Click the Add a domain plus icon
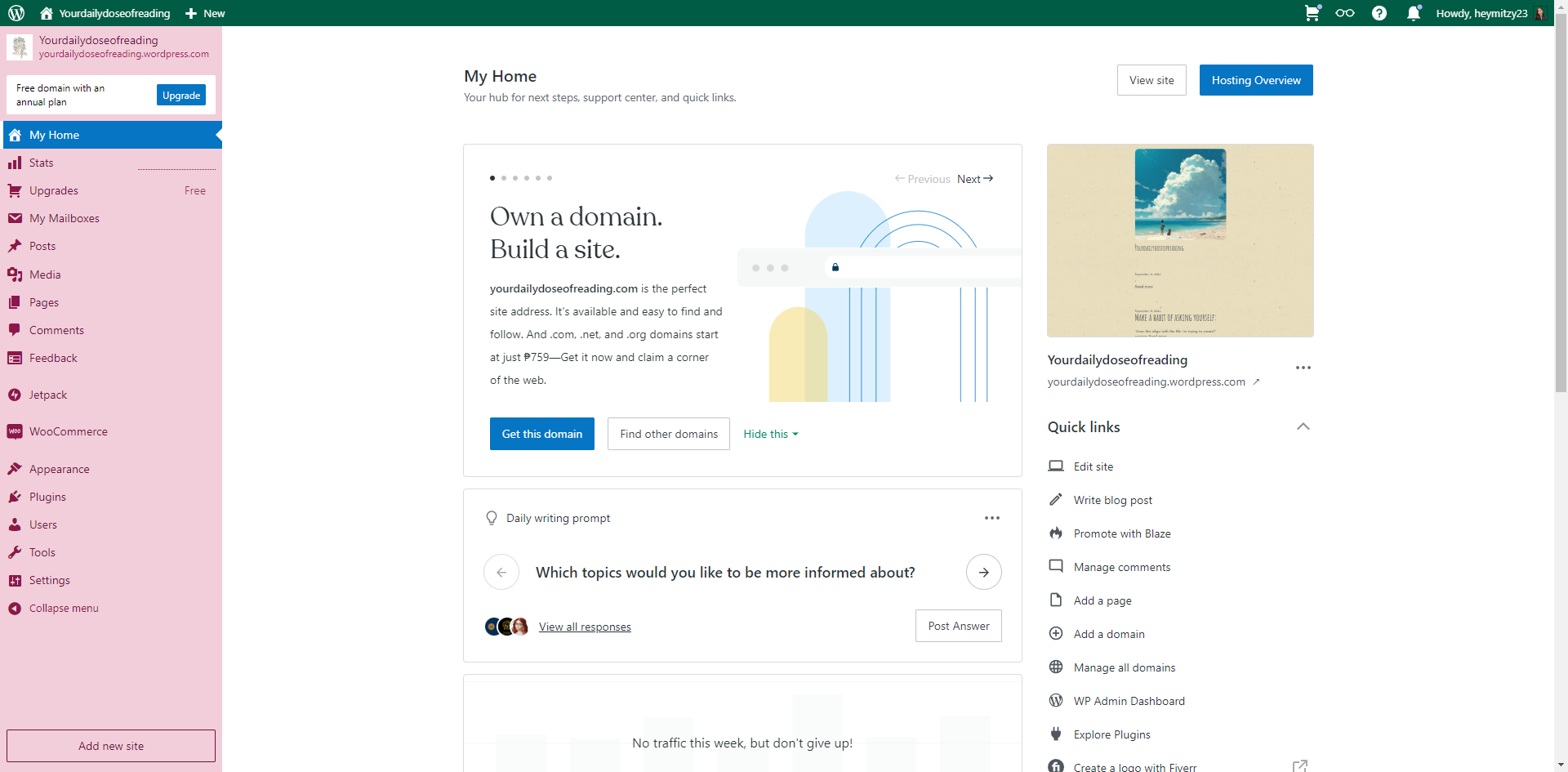This screenshot has height=772, width=1568. [x=1056, y=634]
